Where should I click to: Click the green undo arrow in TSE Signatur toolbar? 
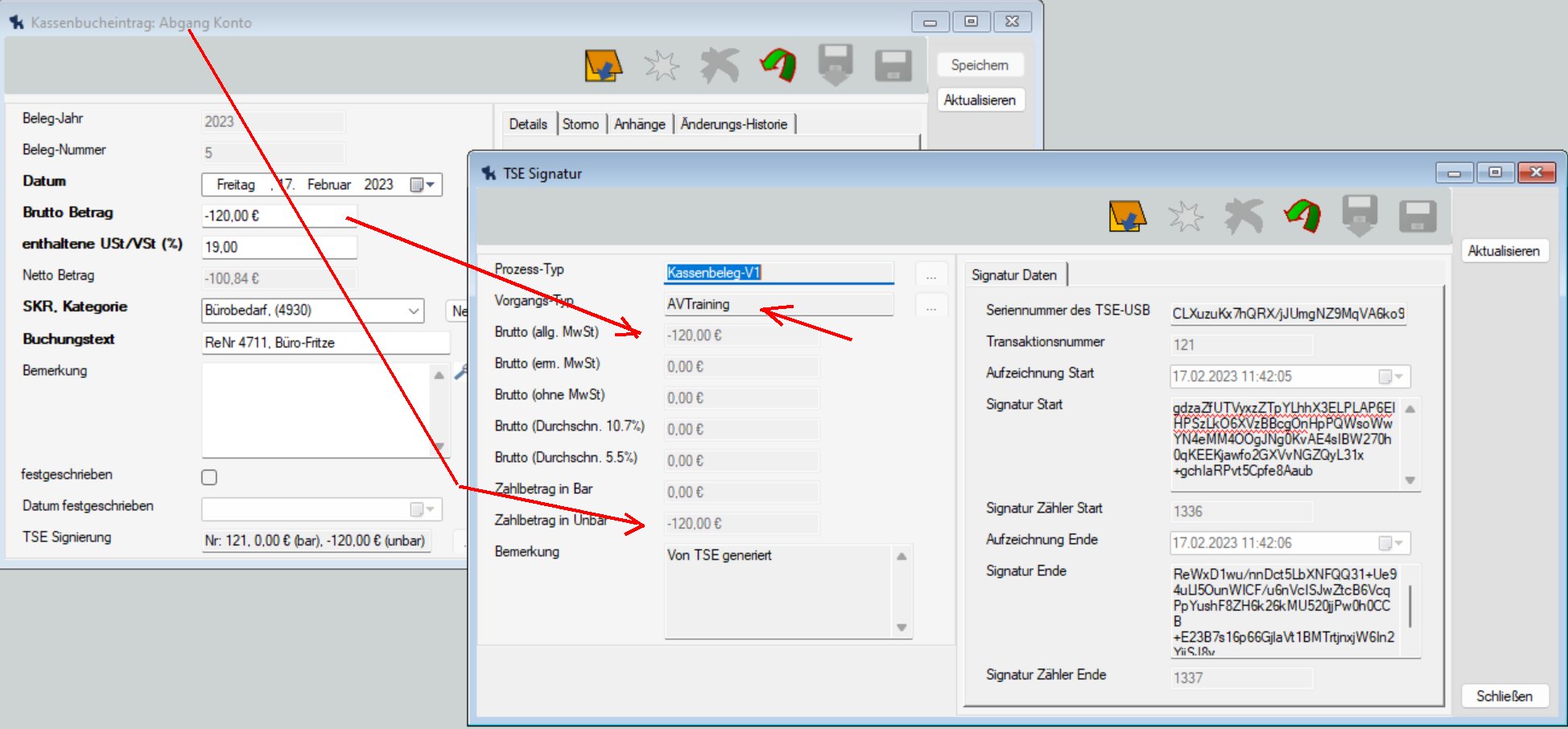1302,216
